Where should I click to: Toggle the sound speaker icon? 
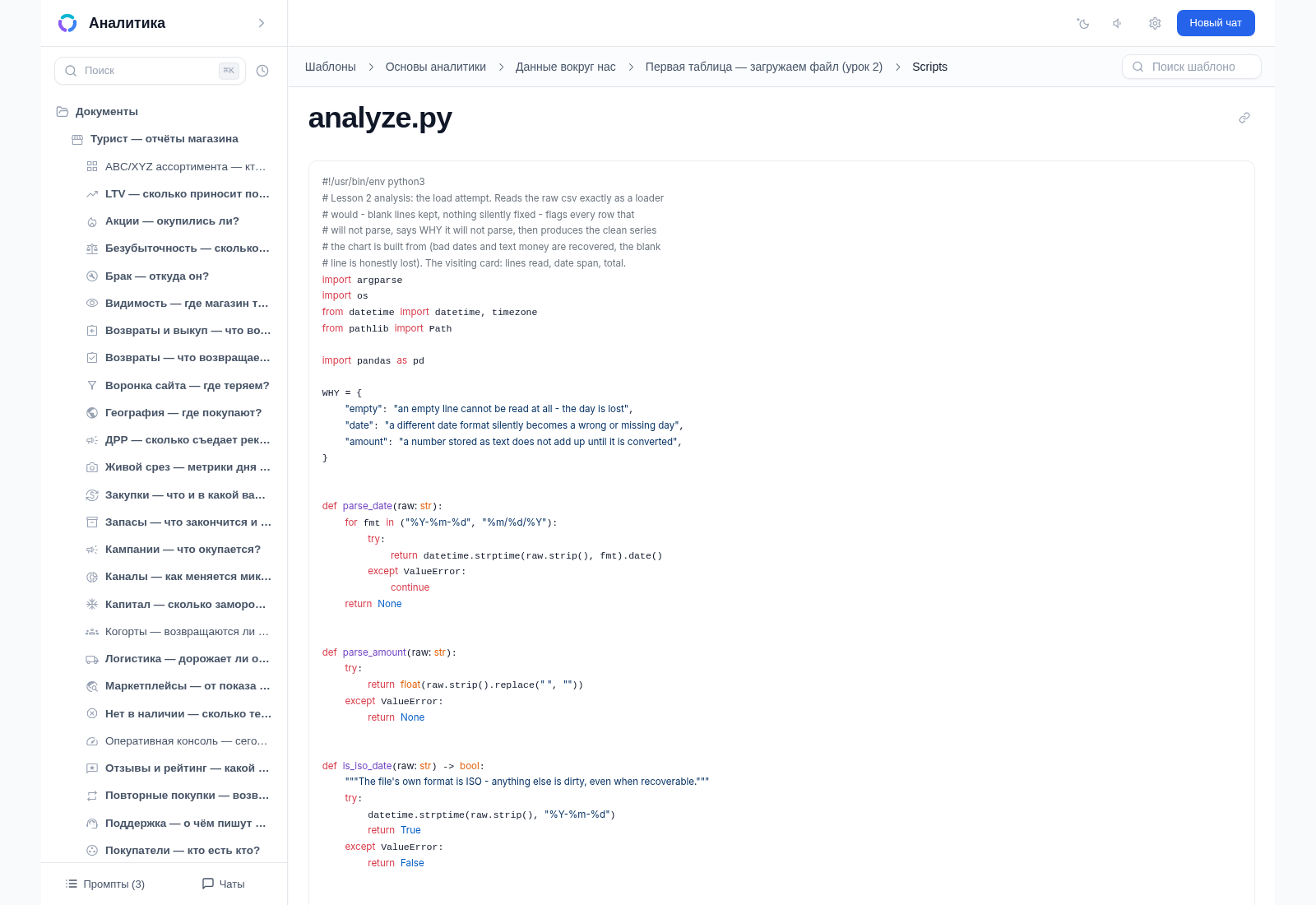point(1119,23)
